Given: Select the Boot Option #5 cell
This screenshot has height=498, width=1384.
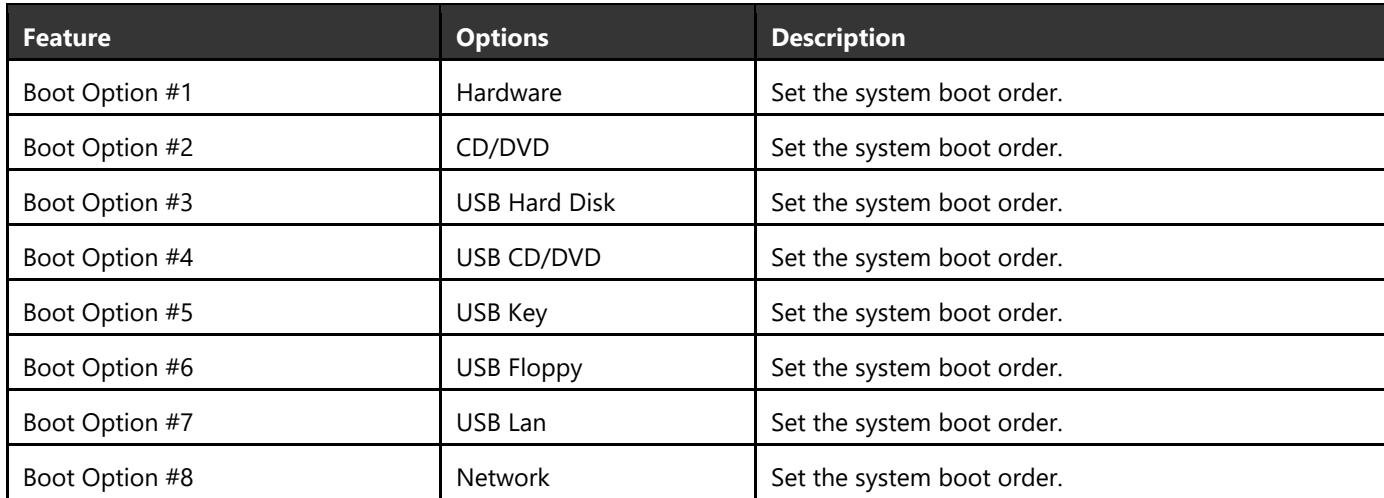Looking at the screenshot, I should (x=227, y=312).
